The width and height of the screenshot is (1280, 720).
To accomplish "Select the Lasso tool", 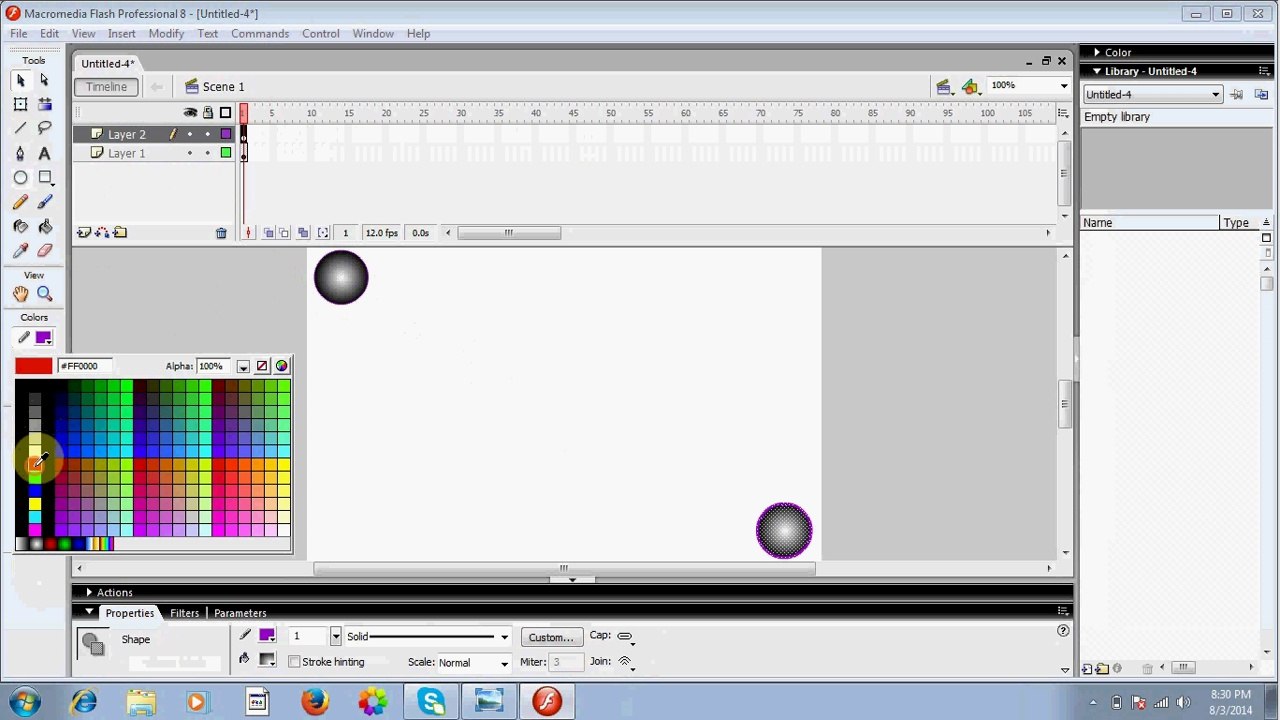I will tap(44, 128).
